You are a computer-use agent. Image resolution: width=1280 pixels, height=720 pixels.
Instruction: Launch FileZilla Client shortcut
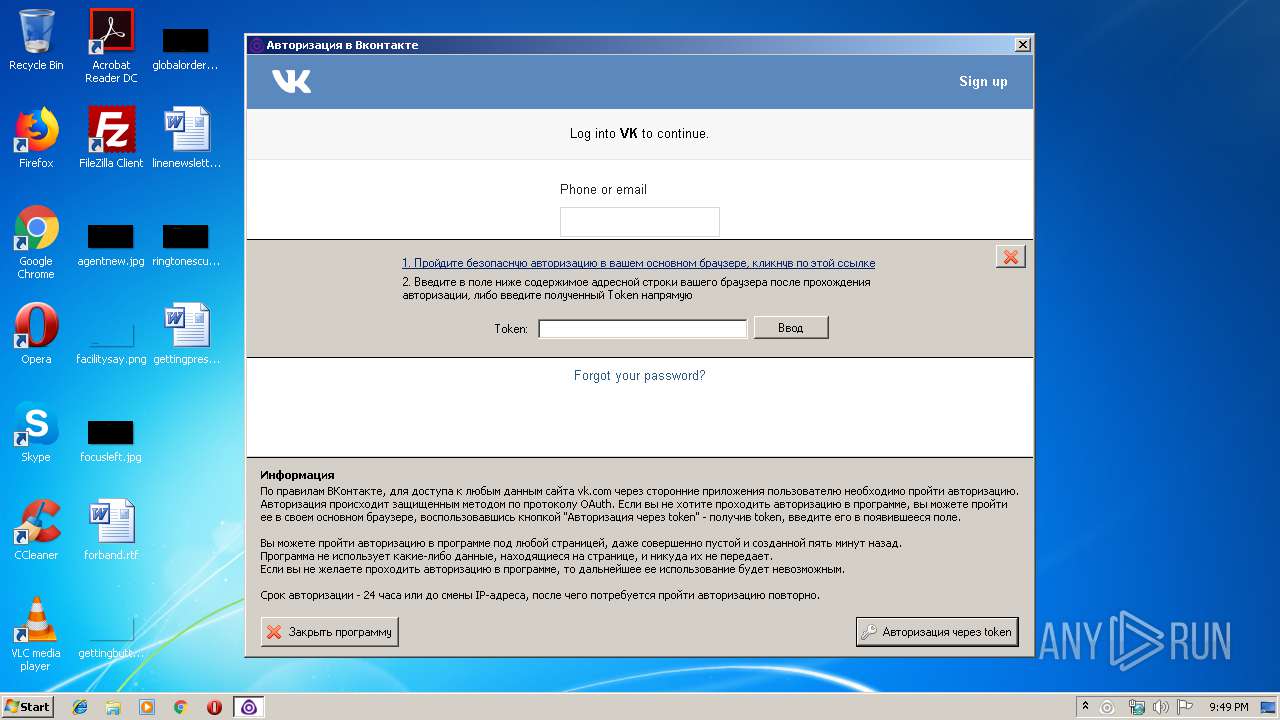tap(111, 138)
